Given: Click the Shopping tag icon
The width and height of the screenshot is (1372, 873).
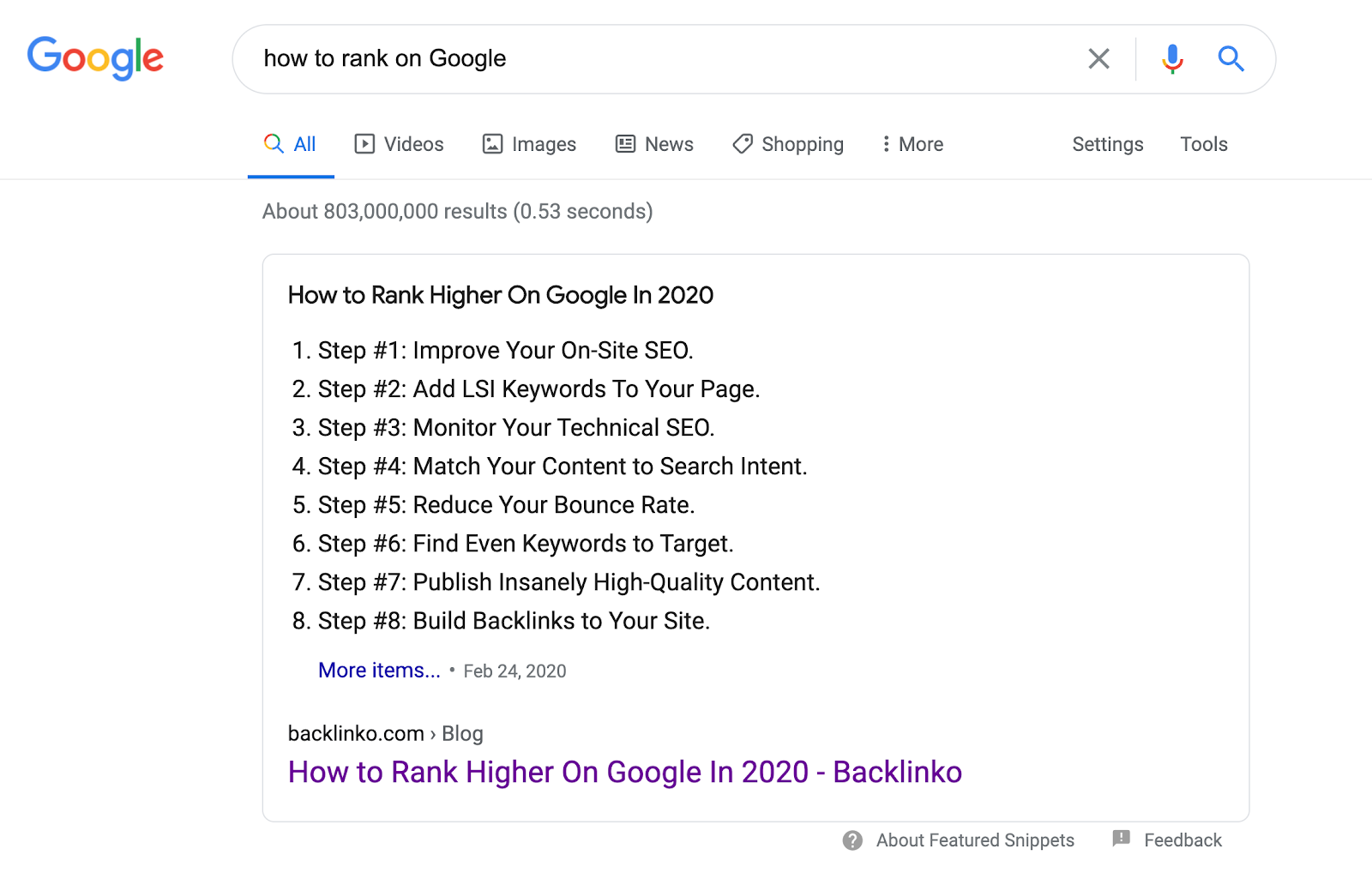Looking at the screenshot, I should pos(743,144).
